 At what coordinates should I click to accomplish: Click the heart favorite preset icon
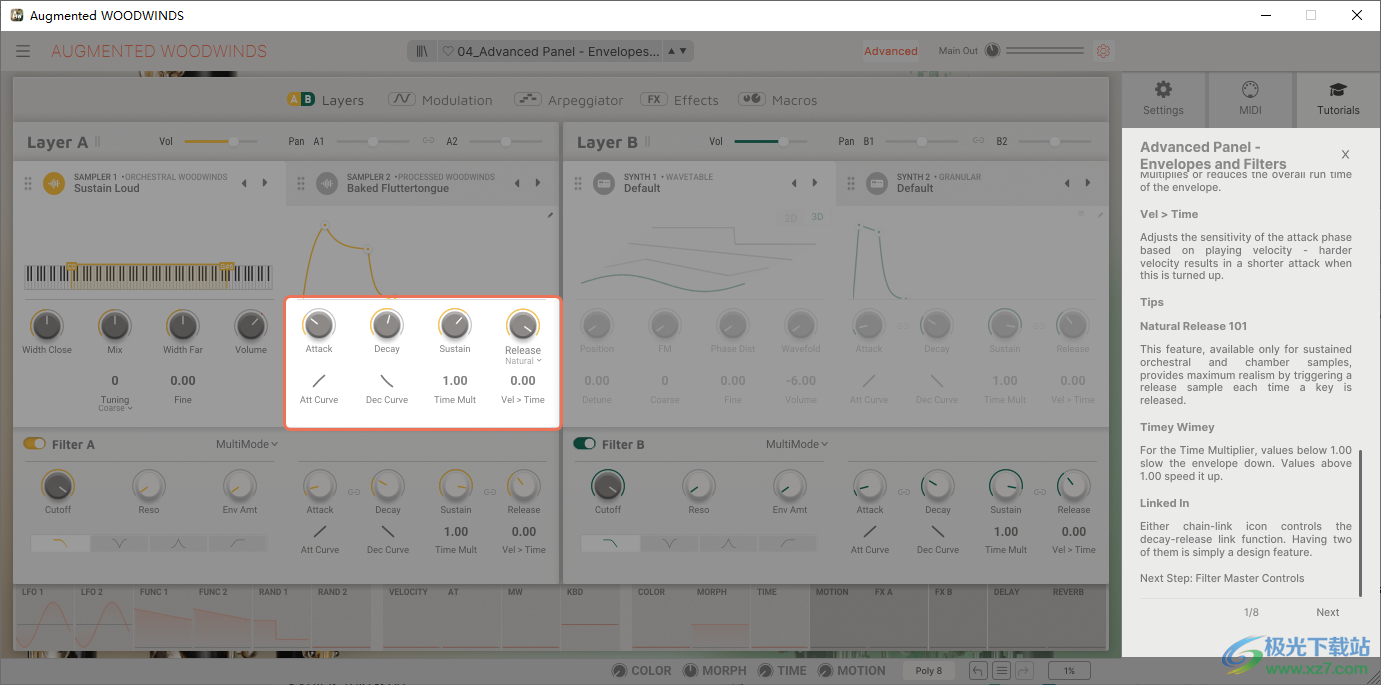tap(448, 51)
